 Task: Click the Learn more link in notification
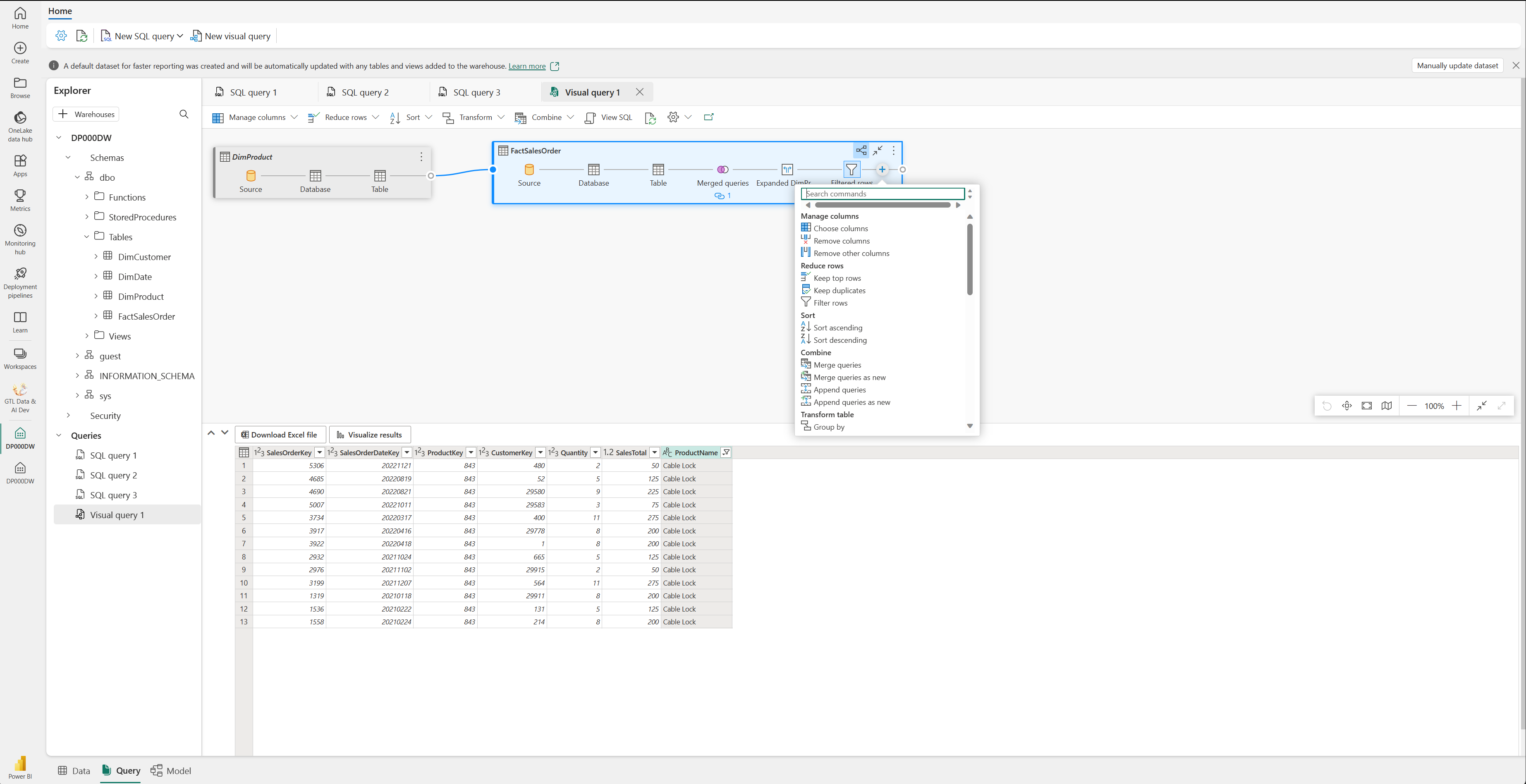(x=527, y=66)
